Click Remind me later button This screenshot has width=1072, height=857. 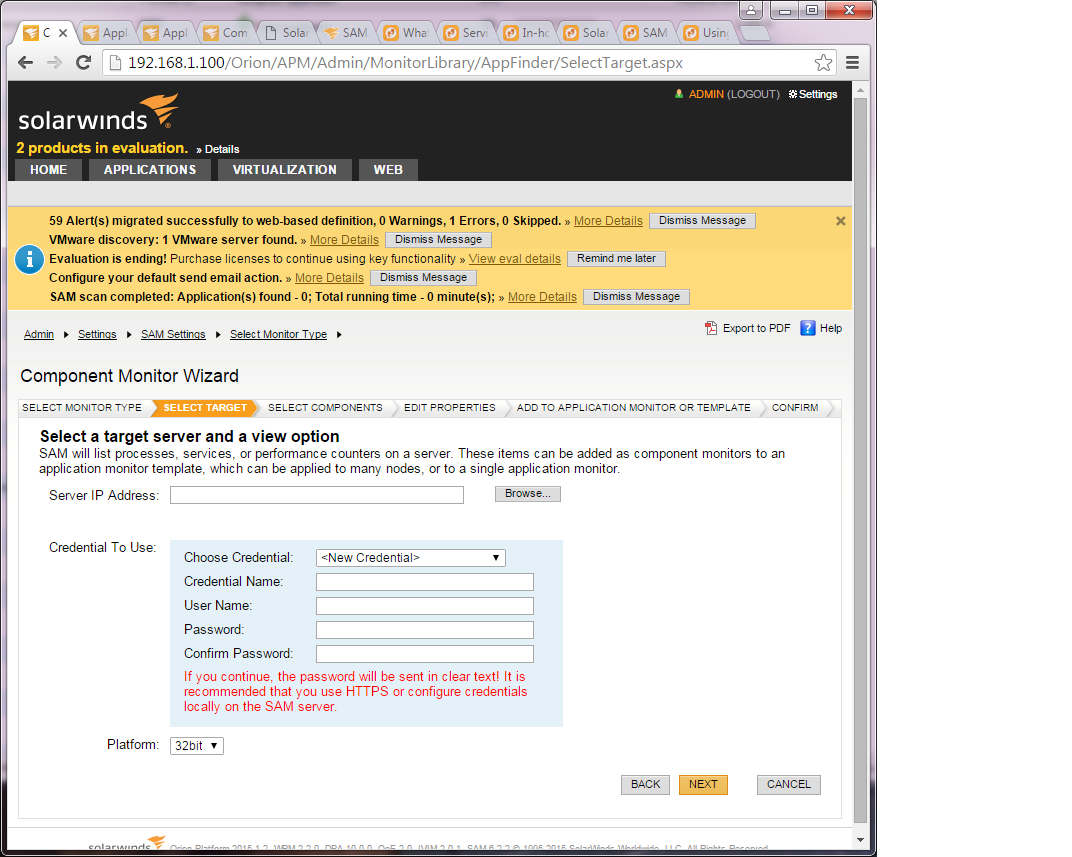click(x=616, y=259)
